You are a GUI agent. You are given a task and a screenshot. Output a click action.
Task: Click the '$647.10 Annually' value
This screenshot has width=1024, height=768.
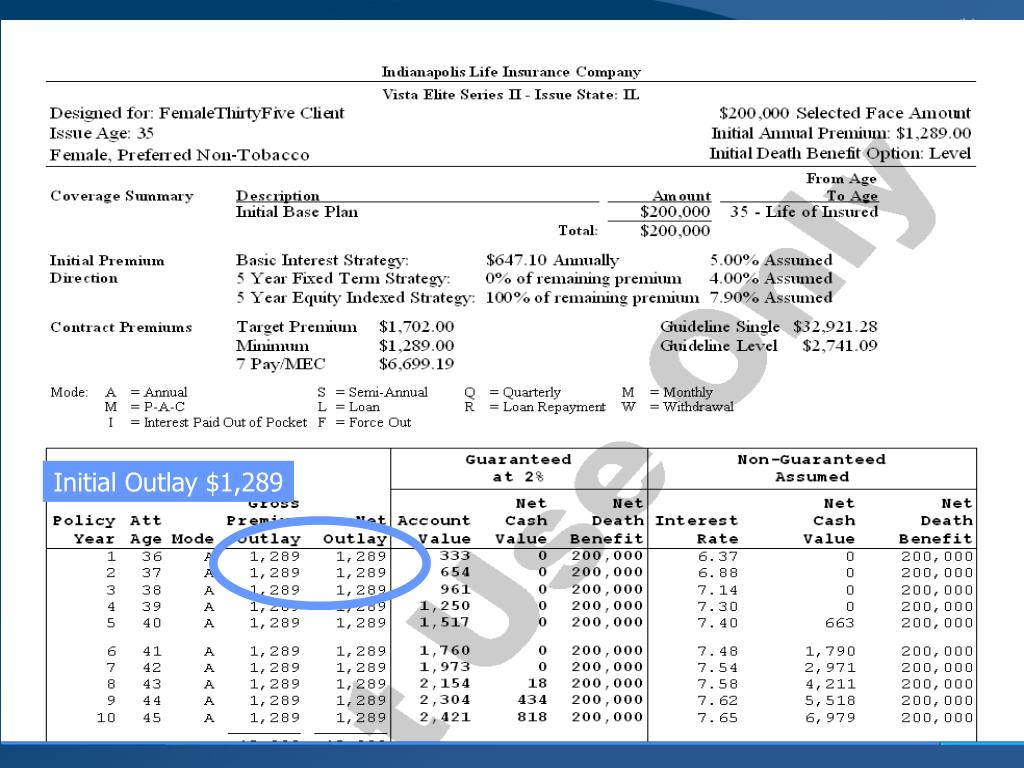coord(552,260)
